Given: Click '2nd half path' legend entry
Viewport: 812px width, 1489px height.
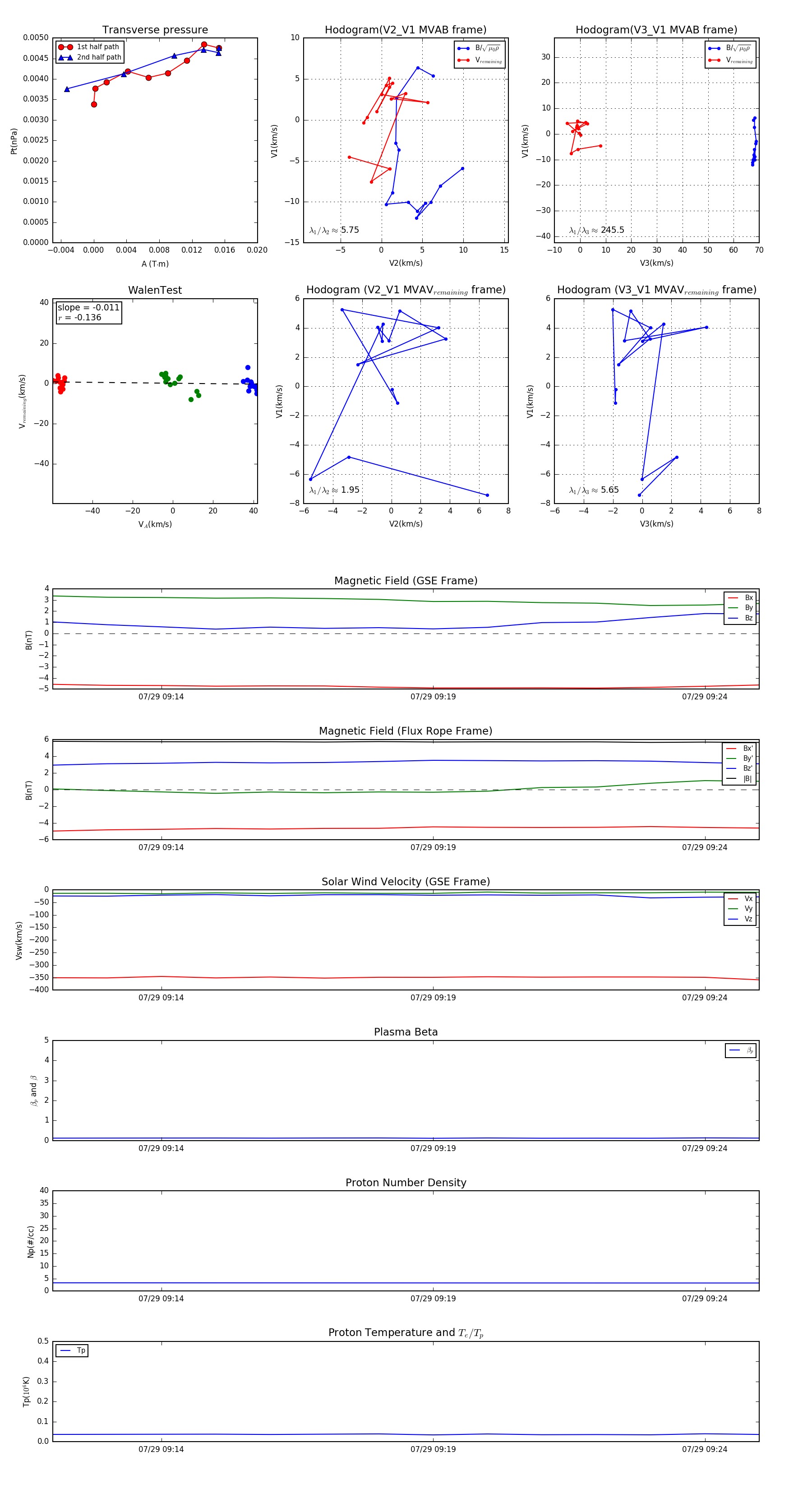Looking at the screenshot, I should pyautogui.click(x=90, y=57).
